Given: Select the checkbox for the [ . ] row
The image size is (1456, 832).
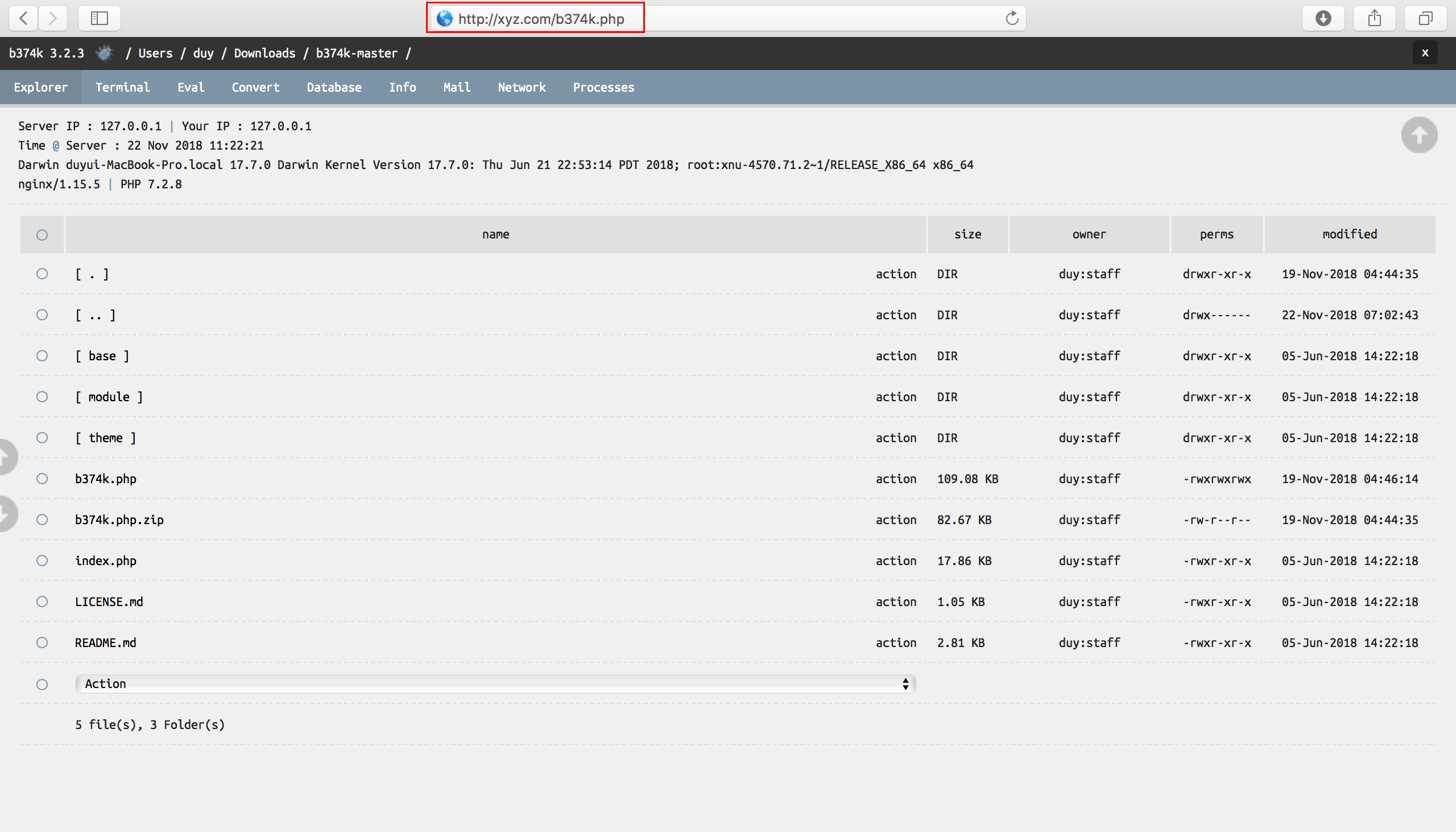Looking at the screenshot, I should coord(42,274).
